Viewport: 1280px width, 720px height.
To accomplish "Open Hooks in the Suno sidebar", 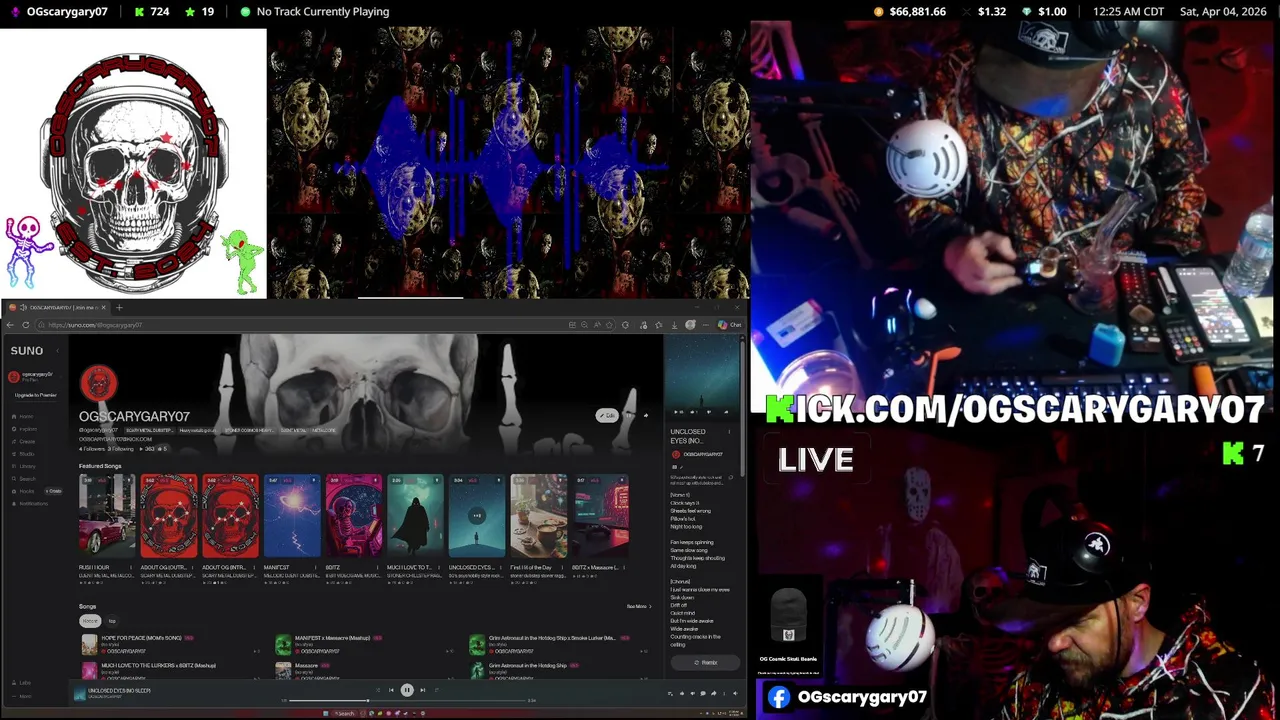I will (24, 491).
